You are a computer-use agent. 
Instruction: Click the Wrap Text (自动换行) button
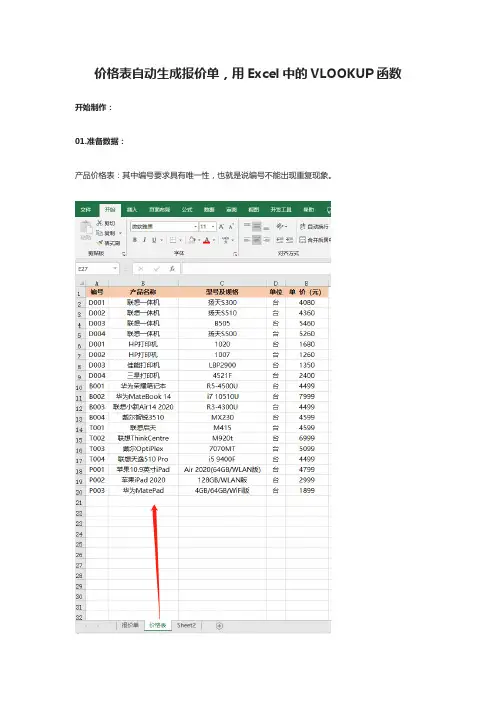pyautogui.click(x=314, y=227)
